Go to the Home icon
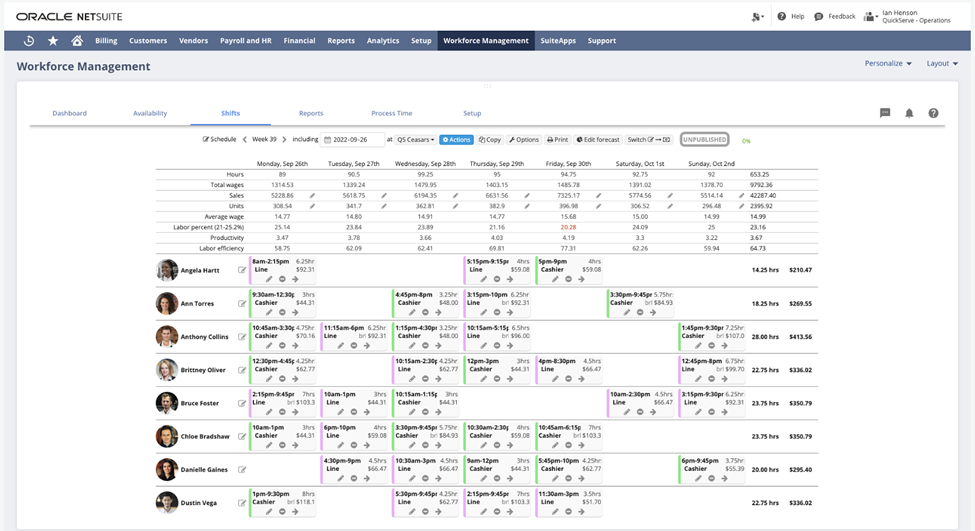The width and height of the screenshot is (975, 531). [x=77, y=41]
